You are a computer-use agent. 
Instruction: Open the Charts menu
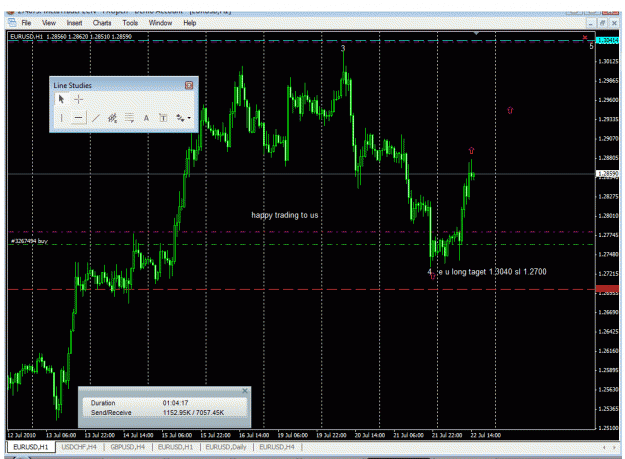click(x=102, y=23)
